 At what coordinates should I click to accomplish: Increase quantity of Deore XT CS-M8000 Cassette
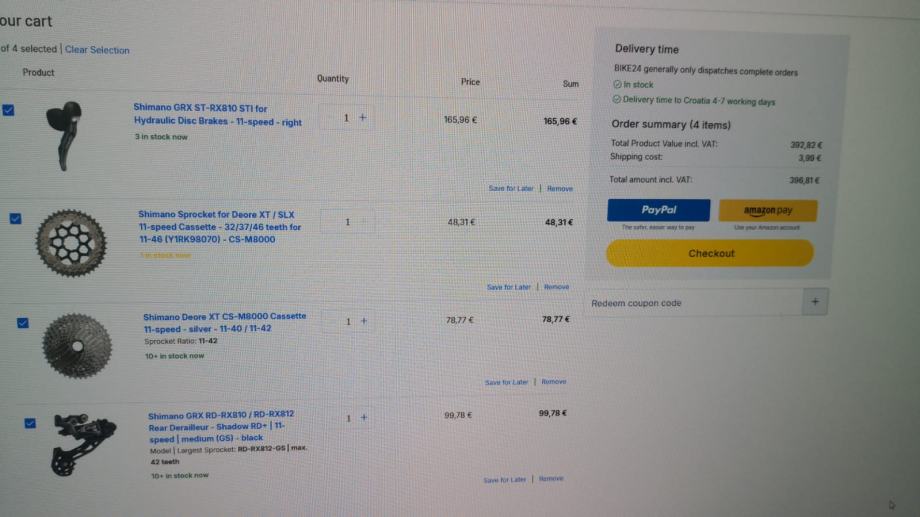(364, 322)
